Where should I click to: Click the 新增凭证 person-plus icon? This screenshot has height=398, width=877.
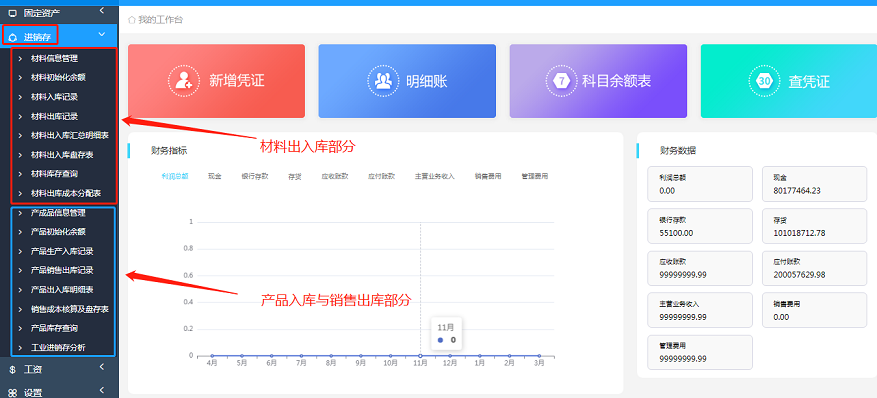point(184,80)
